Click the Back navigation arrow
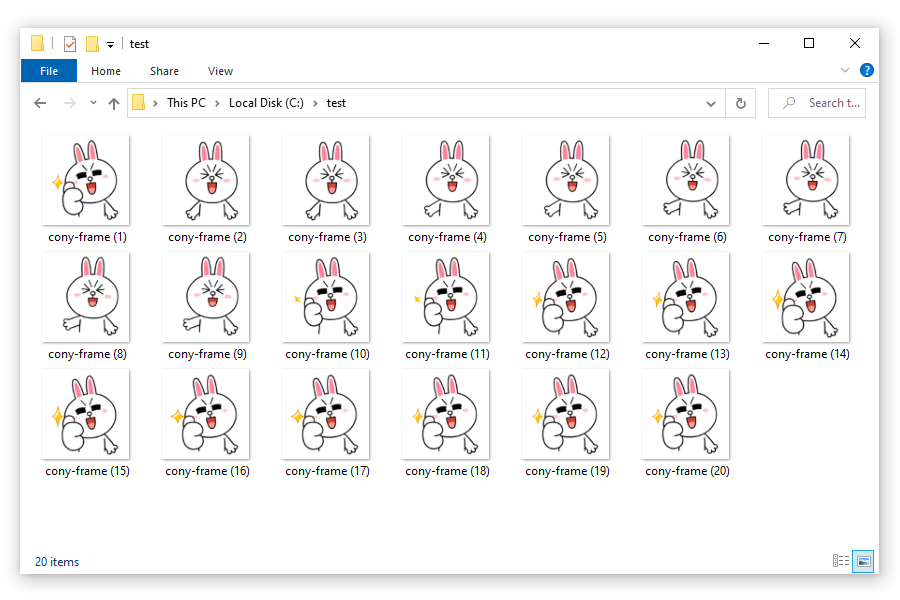 point(40,103)
